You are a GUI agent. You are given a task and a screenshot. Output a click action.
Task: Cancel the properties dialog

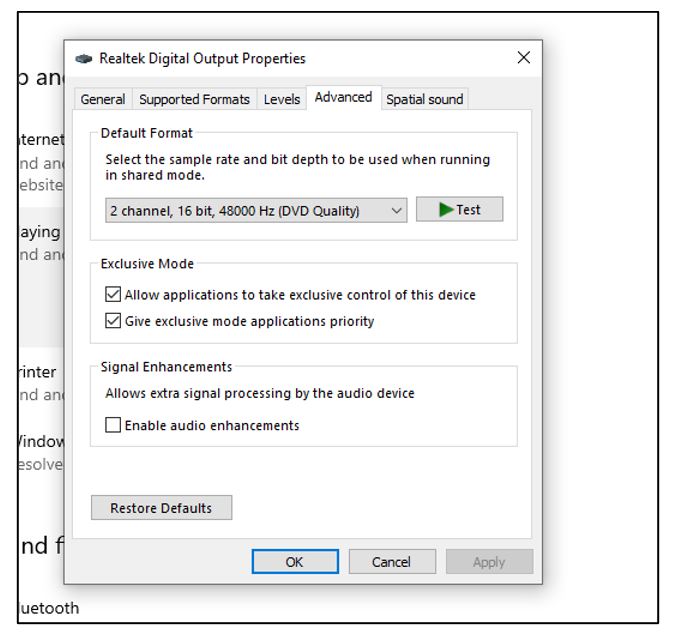coord(392,562)
